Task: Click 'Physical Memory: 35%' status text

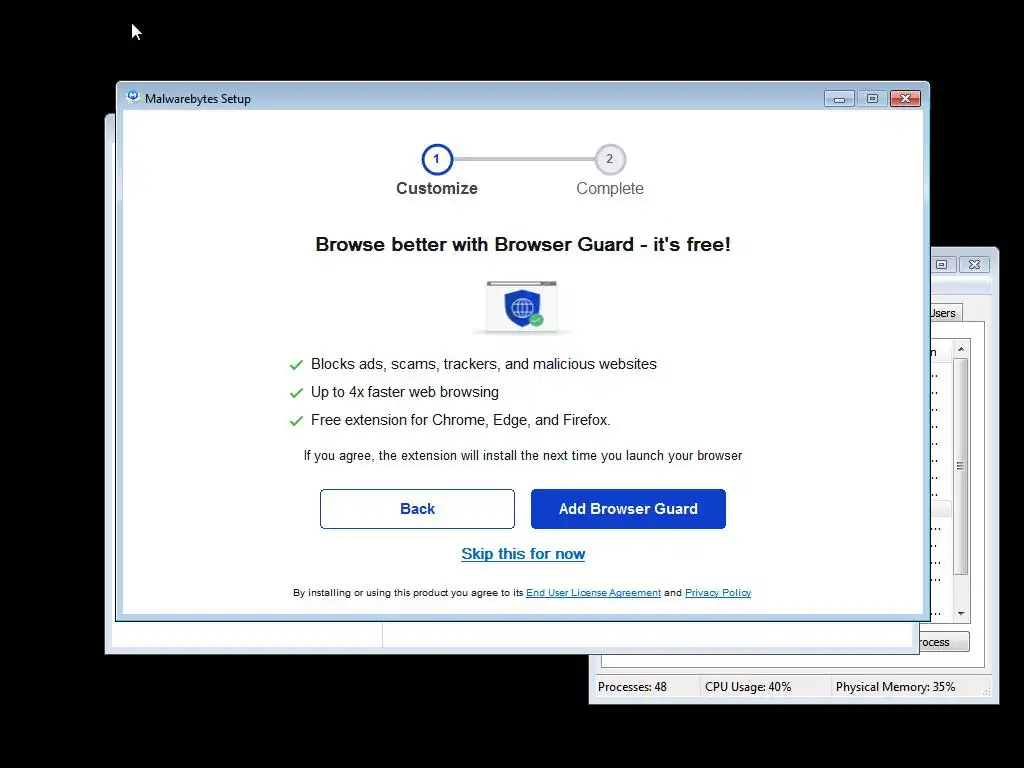Action: (x=895, y=687)
